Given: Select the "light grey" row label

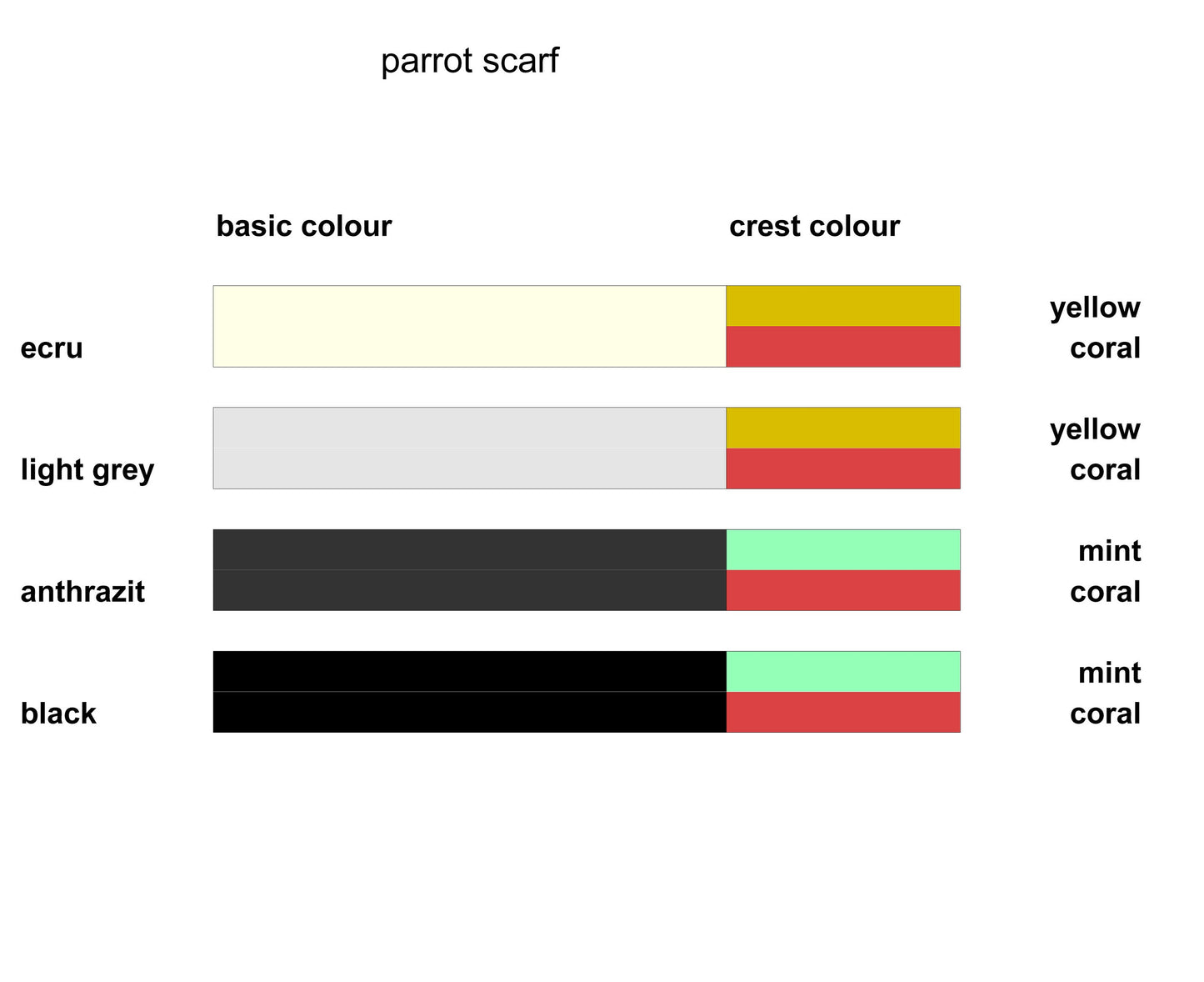Looking at the screenshot, I should 87,470.
